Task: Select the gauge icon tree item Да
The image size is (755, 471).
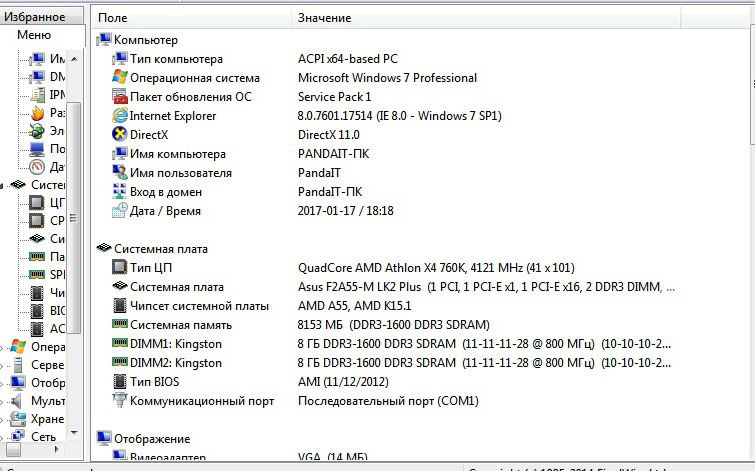Action: (47, 167)
